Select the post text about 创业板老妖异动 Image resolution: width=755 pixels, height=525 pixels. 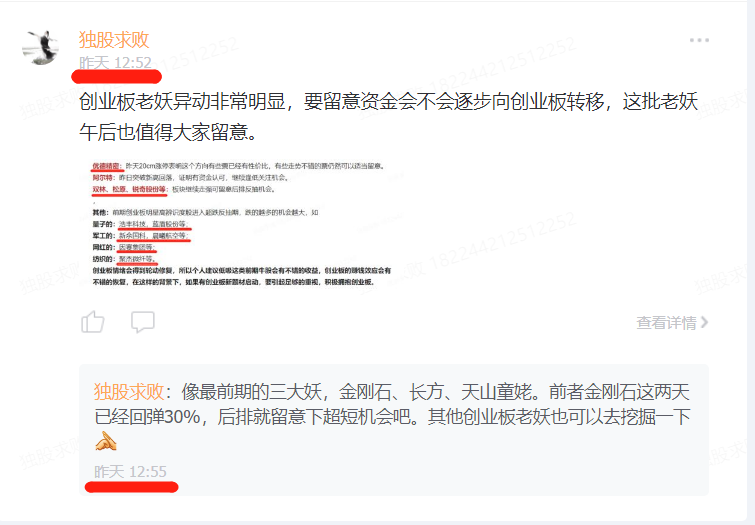click(389, 117)
